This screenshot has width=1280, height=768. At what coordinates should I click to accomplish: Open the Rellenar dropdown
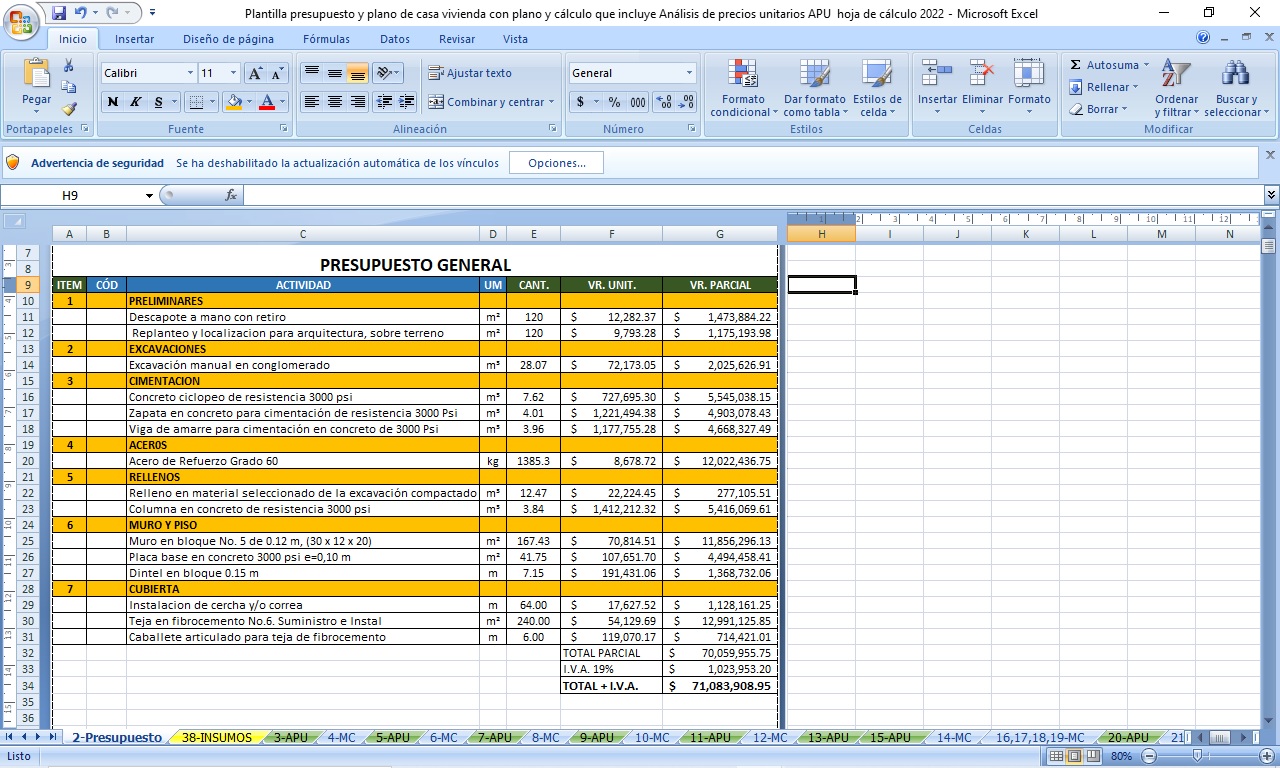tap(1104, 87)
